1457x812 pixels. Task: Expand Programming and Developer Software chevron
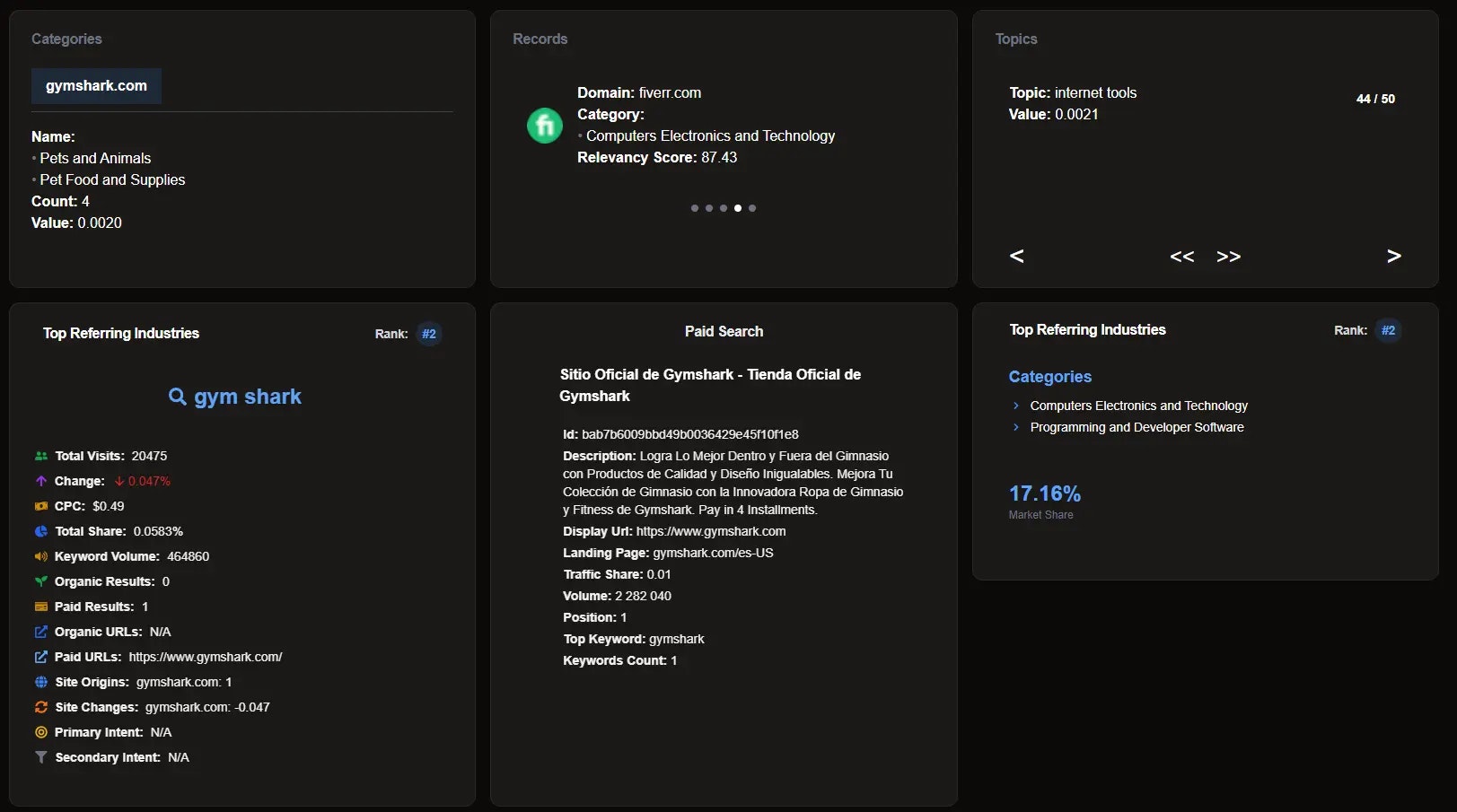(1016, 427)
